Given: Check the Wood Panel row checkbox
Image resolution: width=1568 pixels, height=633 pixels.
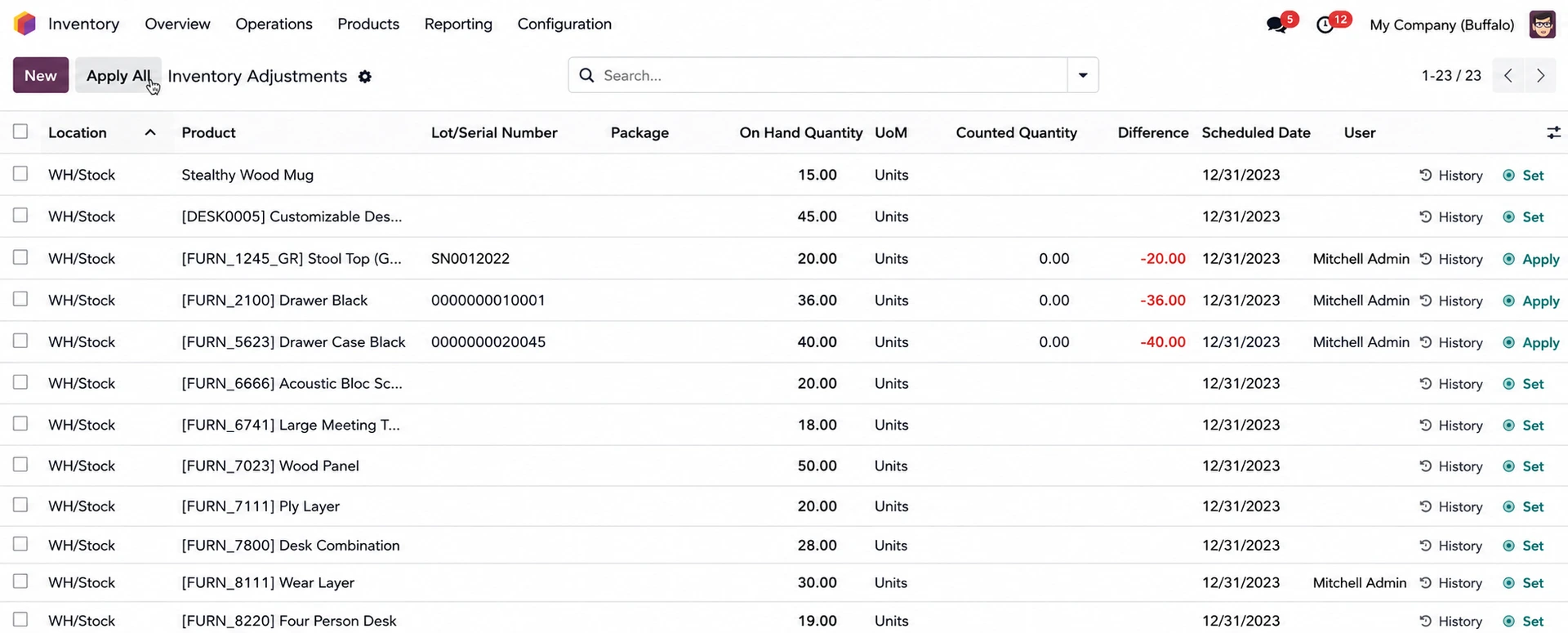Looking at the screenshot, I should 20,465.
